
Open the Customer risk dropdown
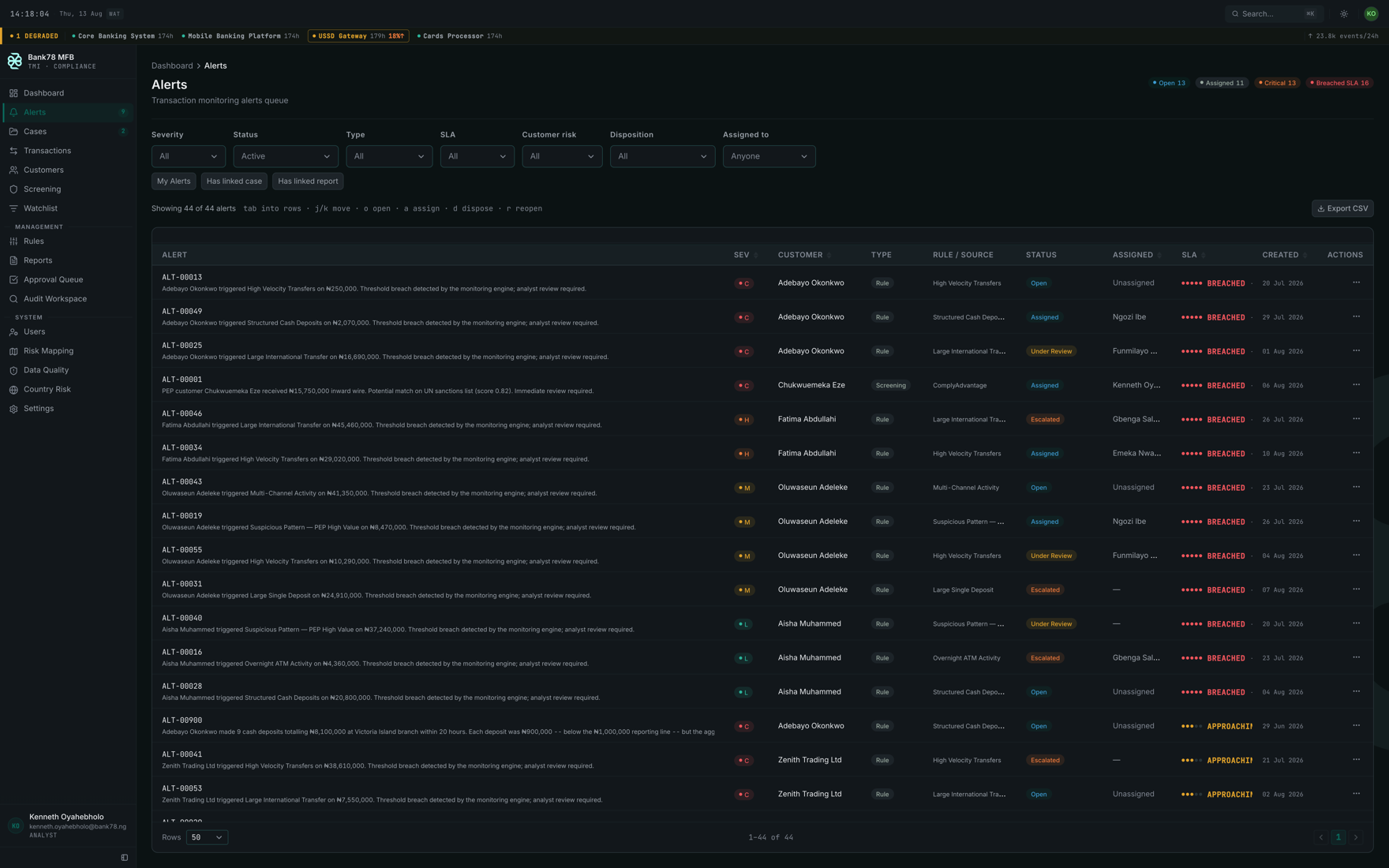point(562,156)
